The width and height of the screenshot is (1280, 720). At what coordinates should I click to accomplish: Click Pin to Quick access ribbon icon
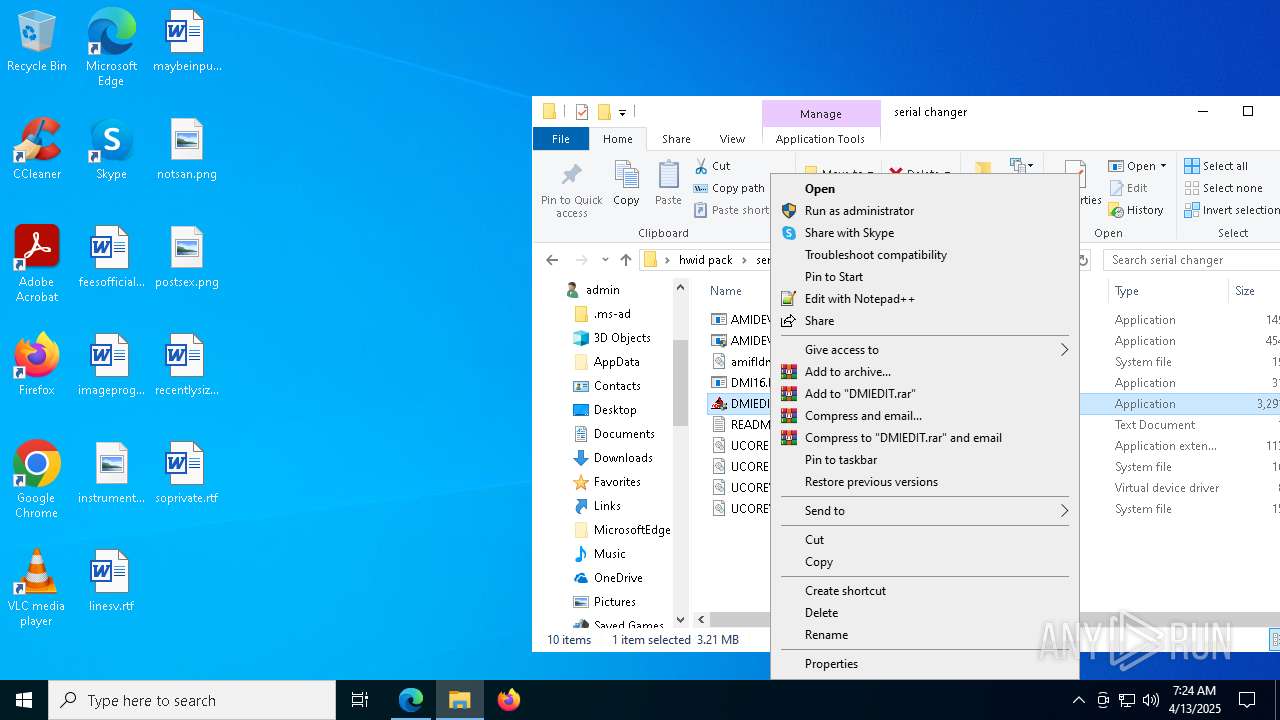click(x=572, y=189)
